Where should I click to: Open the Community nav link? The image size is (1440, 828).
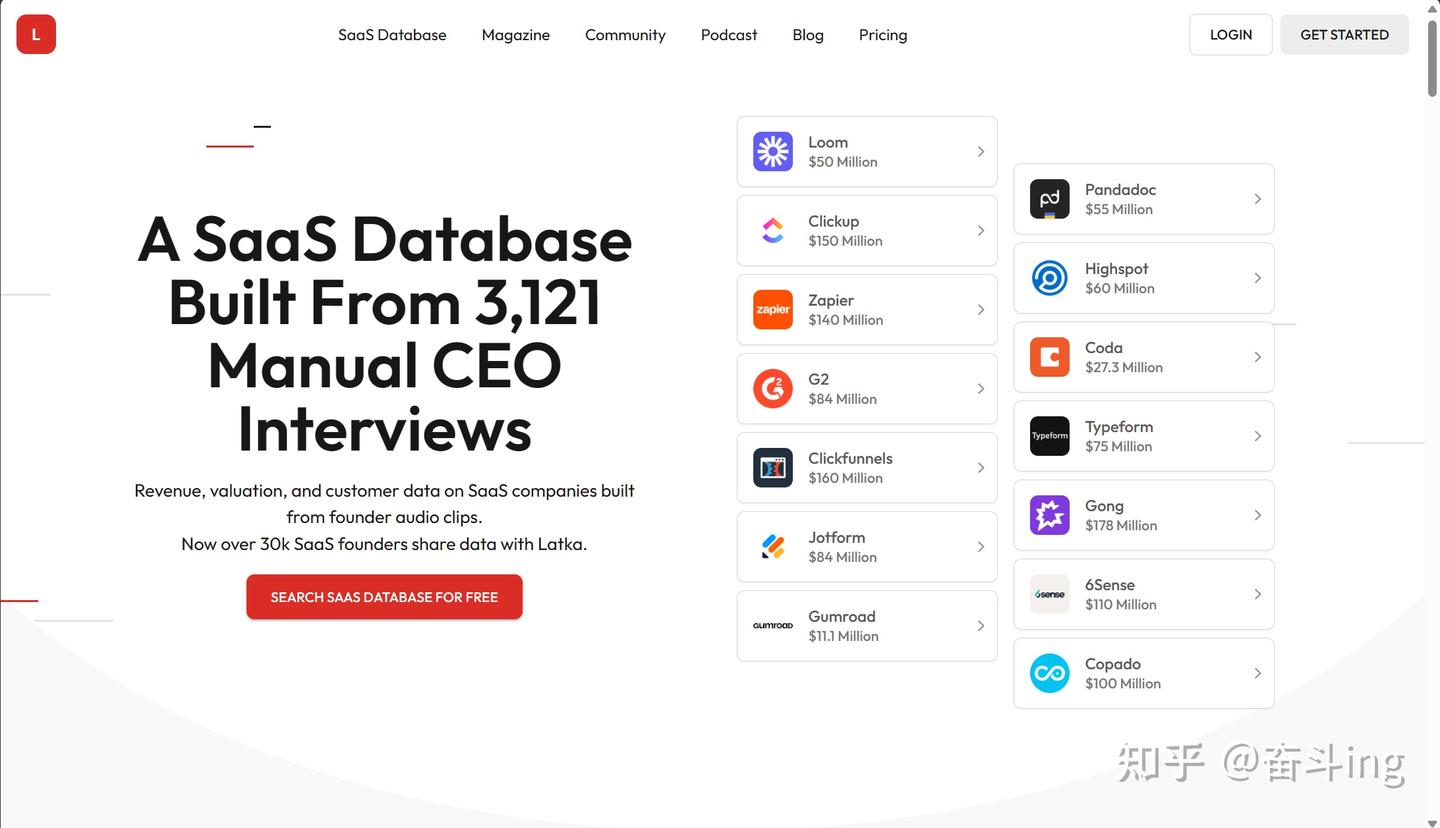click(625, 35)
